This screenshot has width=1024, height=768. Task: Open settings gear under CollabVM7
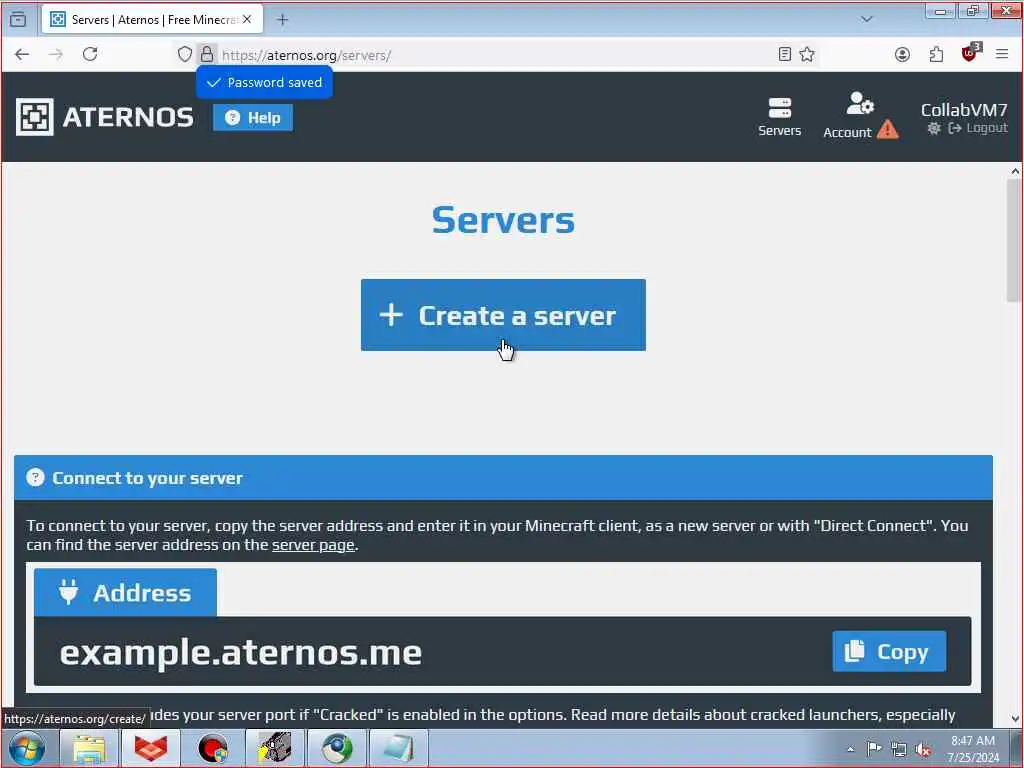934,128
